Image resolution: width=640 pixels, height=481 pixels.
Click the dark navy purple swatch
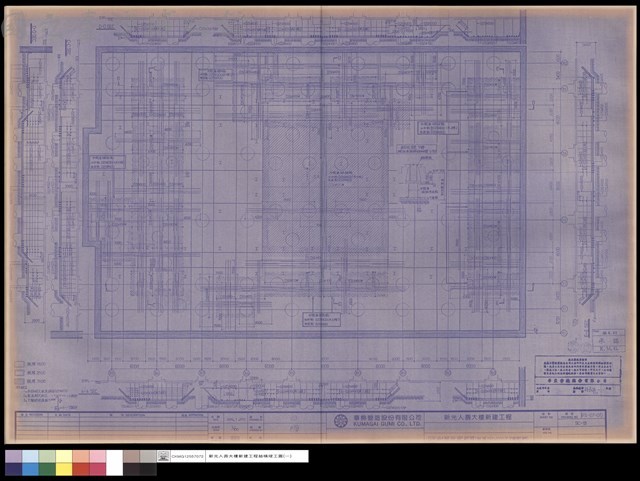click(x=13, y=469)
